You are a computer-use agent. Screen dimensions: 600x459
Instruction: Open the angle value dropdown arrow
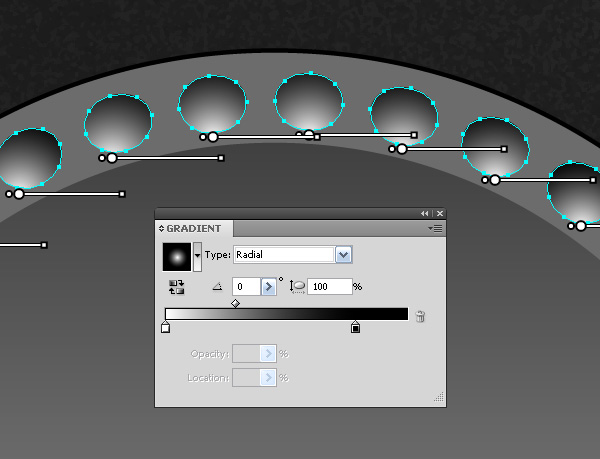[x=269, y=286]
